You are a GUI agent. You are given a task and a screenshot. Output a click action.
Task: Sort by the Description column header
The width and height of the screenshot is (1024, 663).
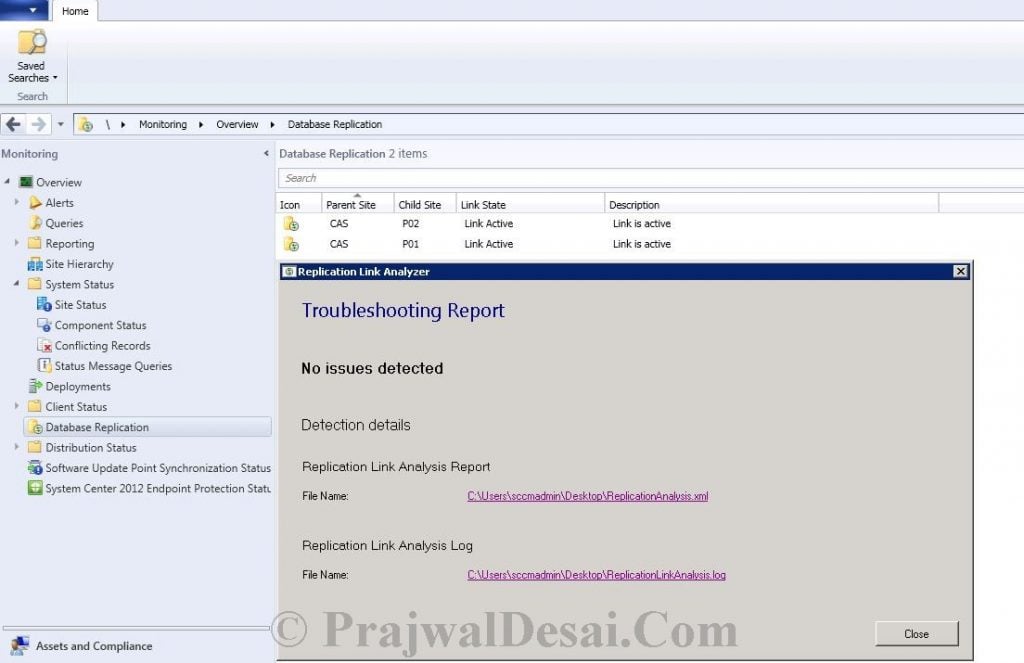click(771, 204)
